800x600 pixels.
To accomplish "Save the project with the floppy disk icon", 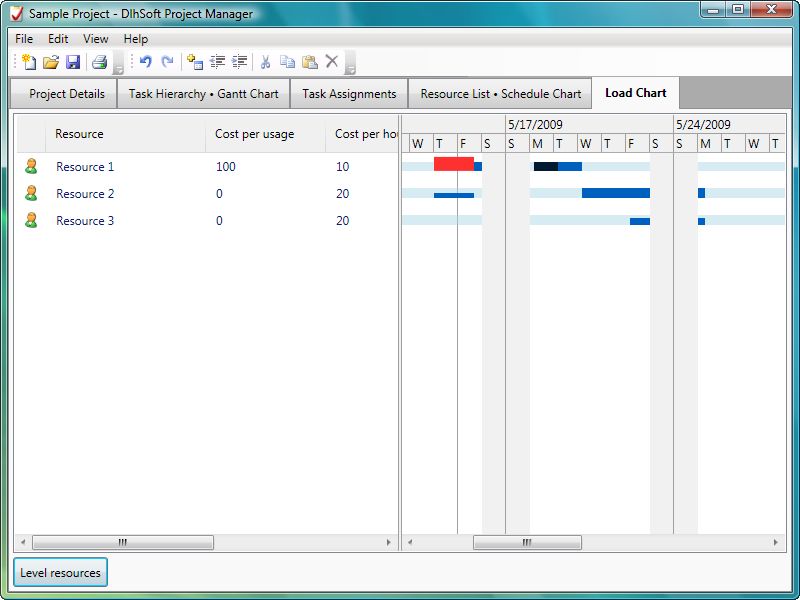I will tap(73, 62).
